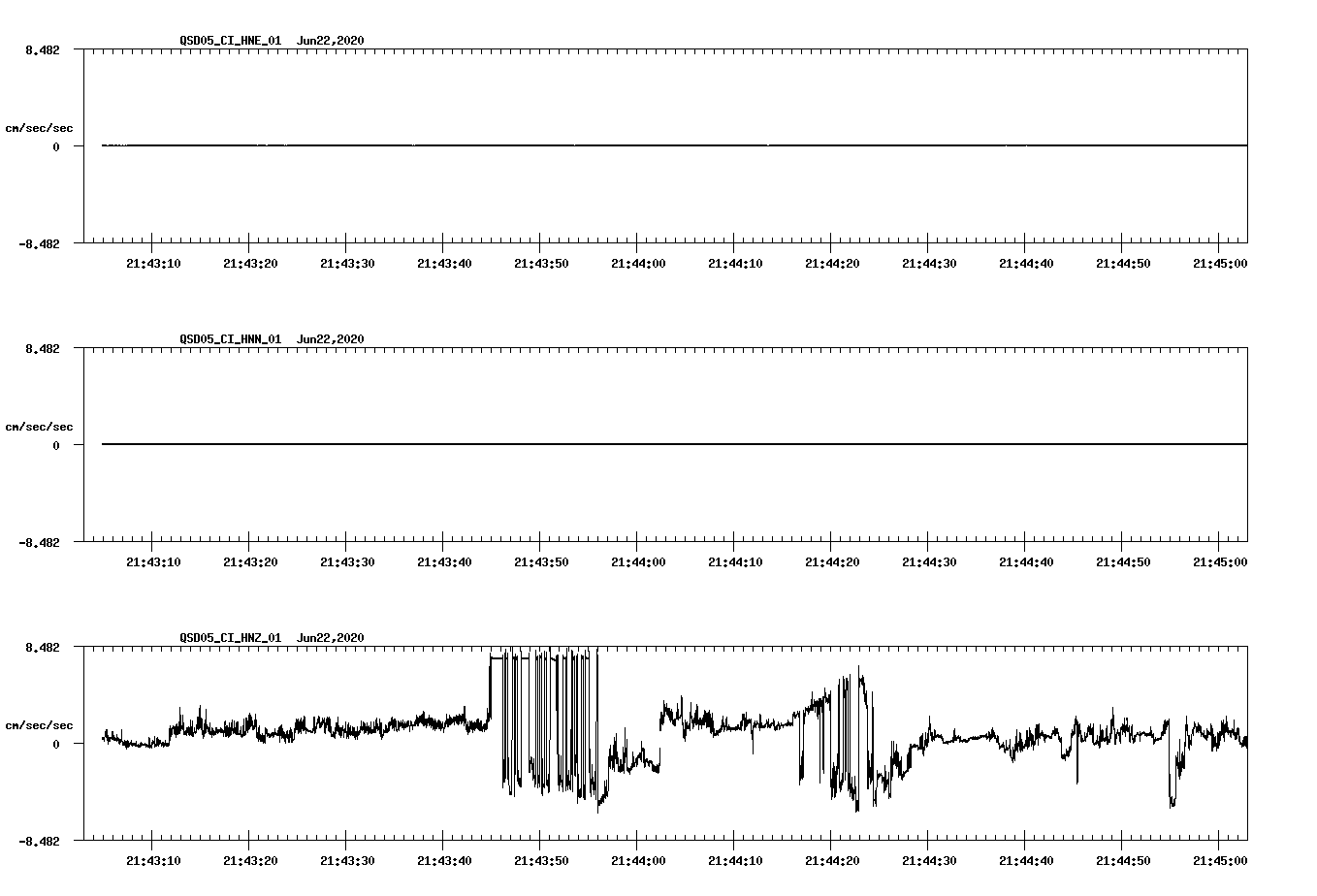Screen dimensions: 1317x896
Task: Click the zero axis label on HNZ plot
Action: pyautogui.click(x=56, y=744)
